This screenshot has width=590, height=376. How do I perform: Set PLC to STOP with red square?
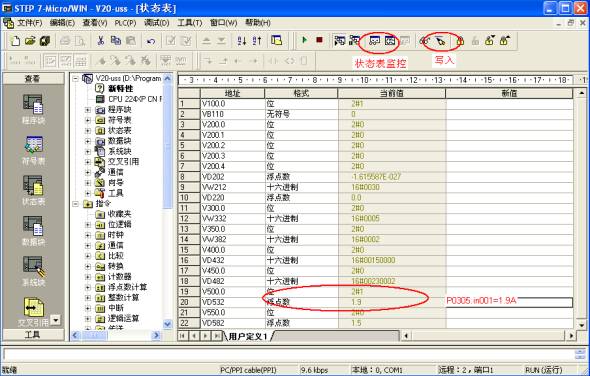pyautogui.click(x=319, y=40)
